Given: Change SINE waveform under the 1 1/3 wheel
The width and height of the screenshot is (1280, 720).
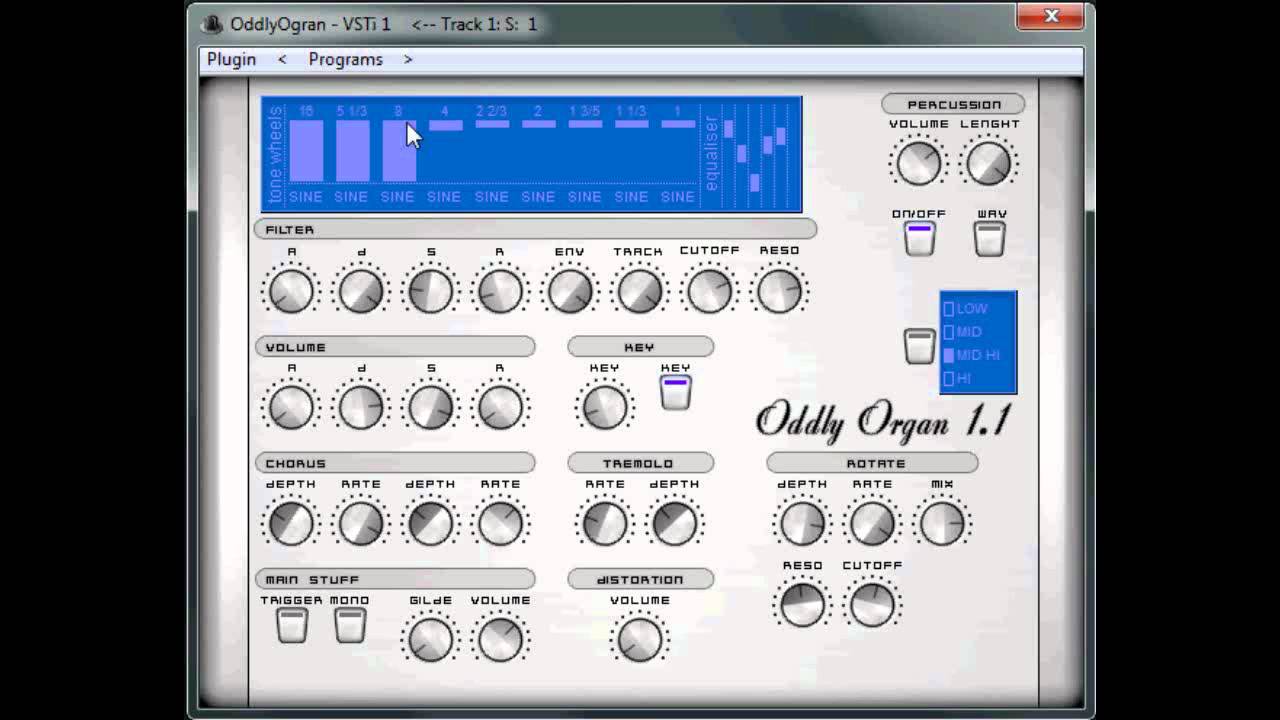Looking at the screenshot, I should [x=631, y=197].
